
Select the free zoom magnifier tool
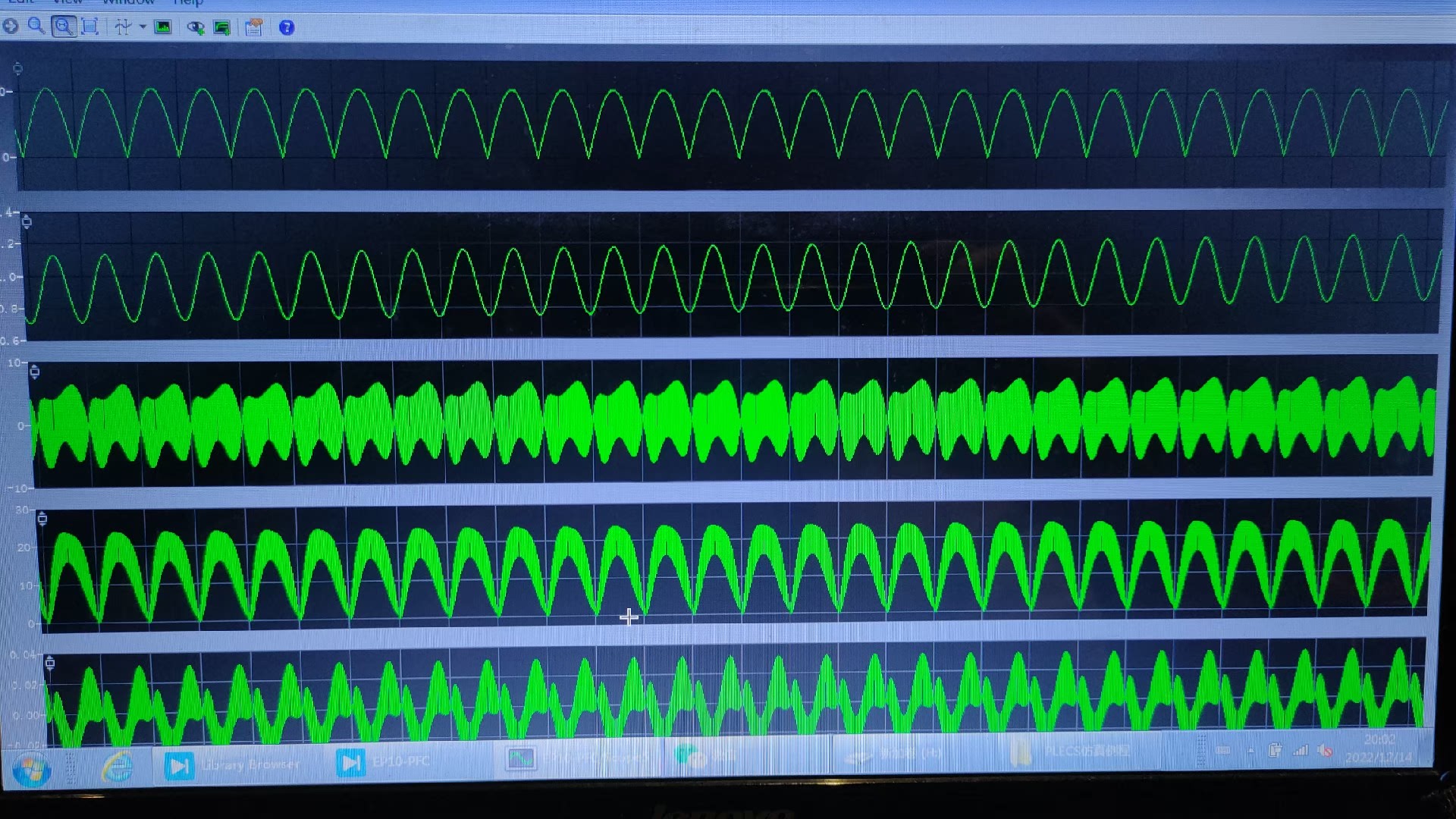(x=36, y=27)
